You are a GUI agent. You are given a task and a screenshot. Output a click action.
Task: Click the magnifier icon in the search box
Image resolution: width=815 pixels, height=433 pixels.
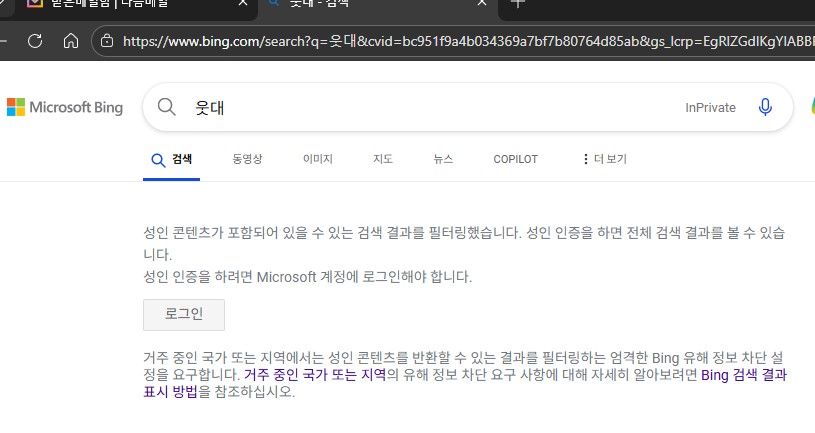[x=167, y=107]
